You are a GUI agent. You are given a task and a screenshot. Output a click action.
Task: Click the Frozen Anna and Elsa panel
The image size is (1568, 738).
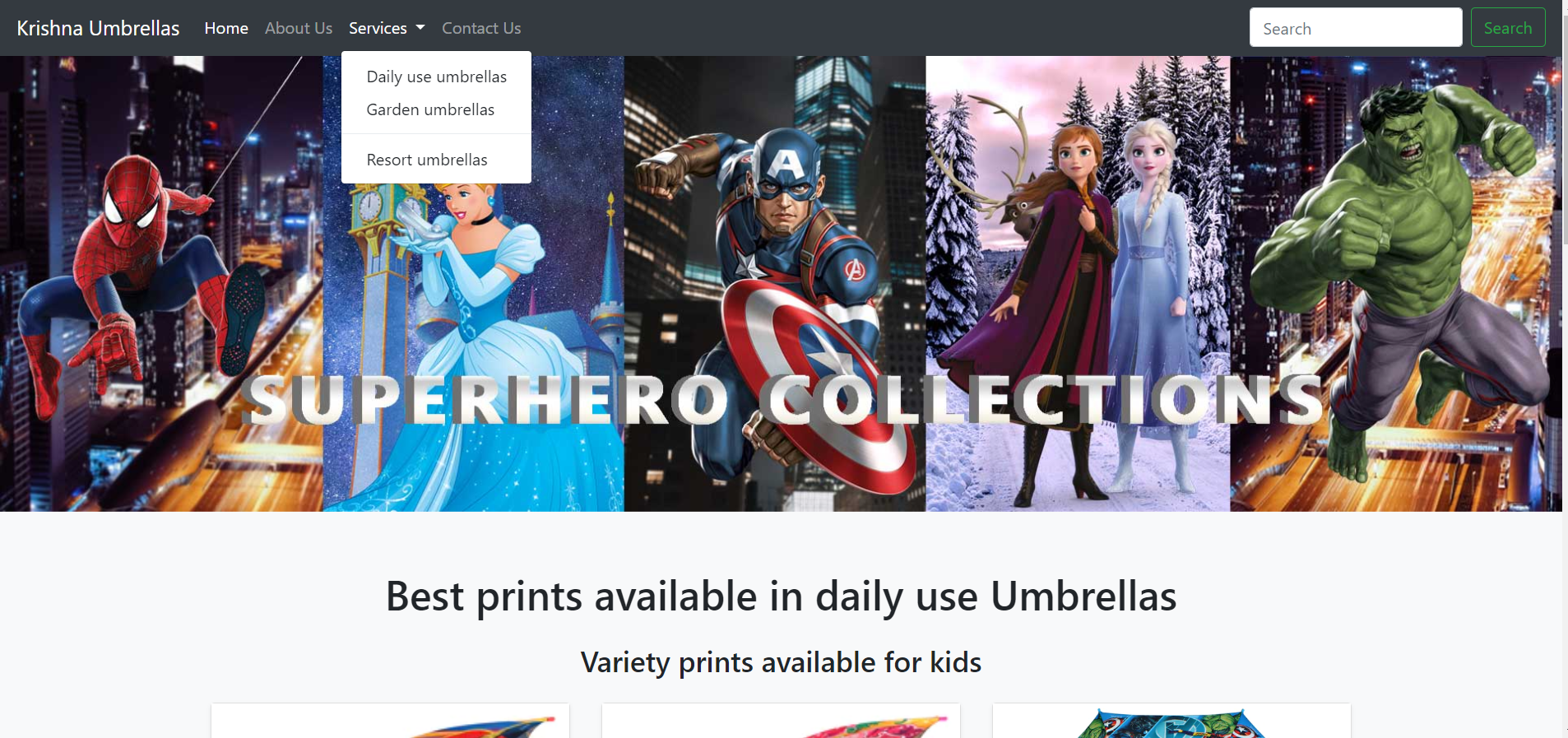tap(1078, 284)
